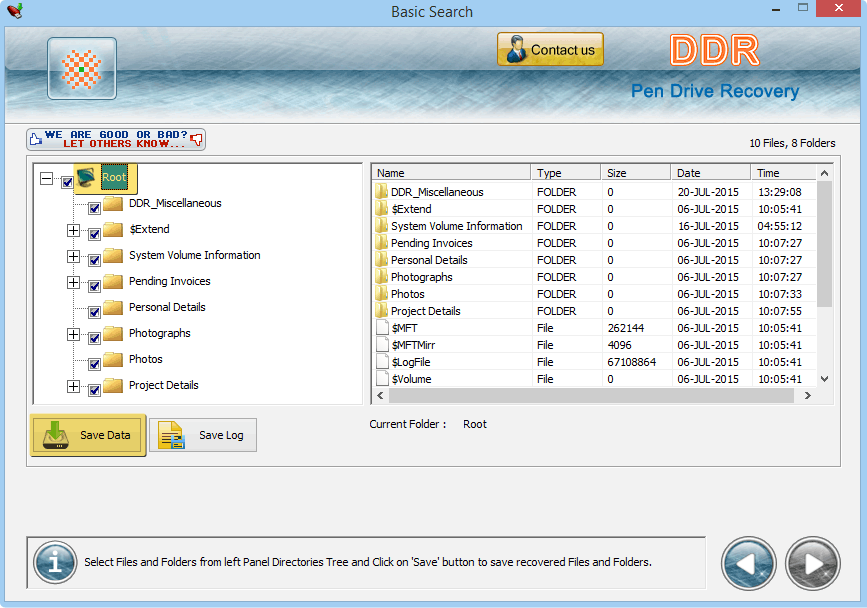
Task: Uncheck the DDR_Miscellaneous checkbox
Action: (x=94, y=208)
